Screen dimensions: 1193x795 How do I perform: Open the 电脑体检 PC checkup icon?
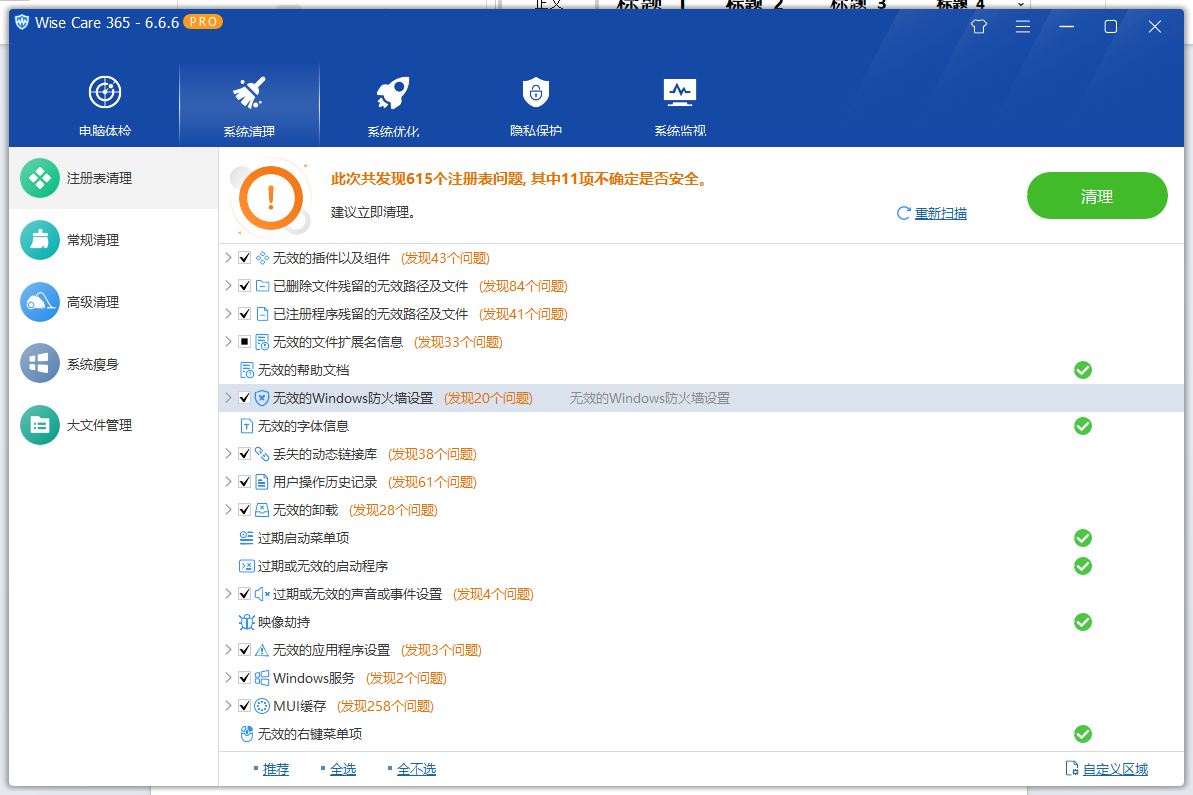coord(105,93)
